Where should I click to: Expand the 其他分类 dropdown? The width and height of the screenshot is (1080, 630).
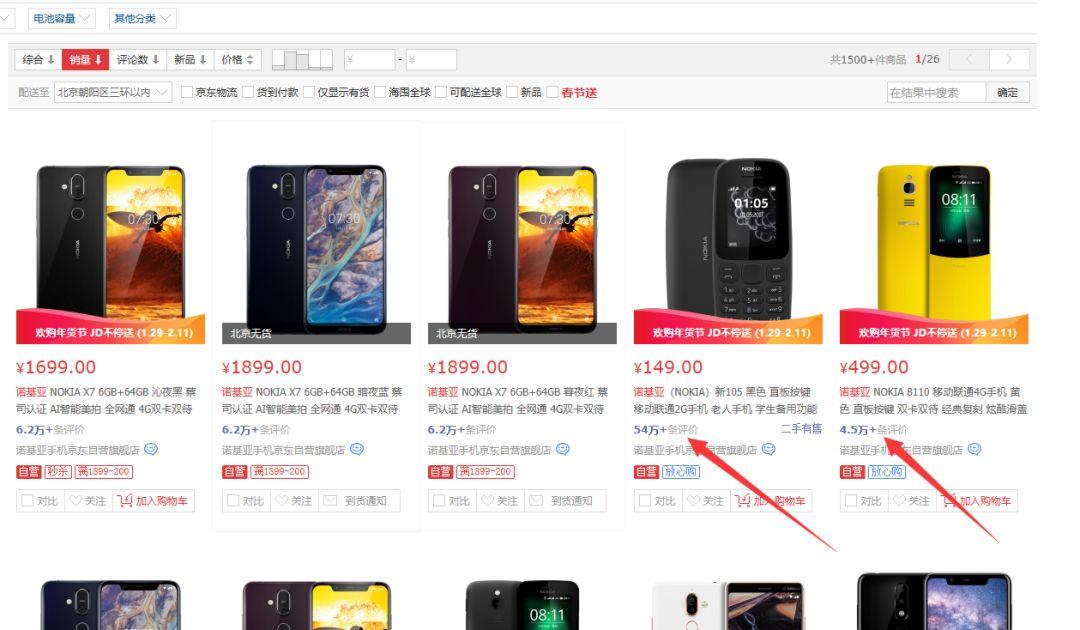click(142, 19)
